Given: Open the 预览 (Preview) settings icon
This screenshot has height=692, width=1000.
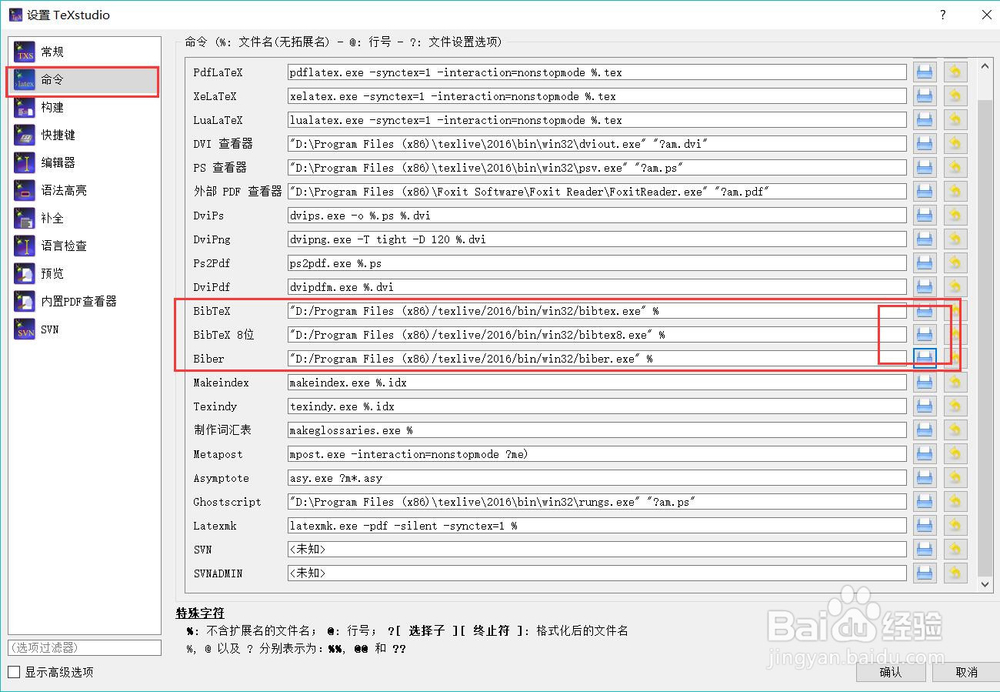Looking at the screenshot, I should (24, 273).
